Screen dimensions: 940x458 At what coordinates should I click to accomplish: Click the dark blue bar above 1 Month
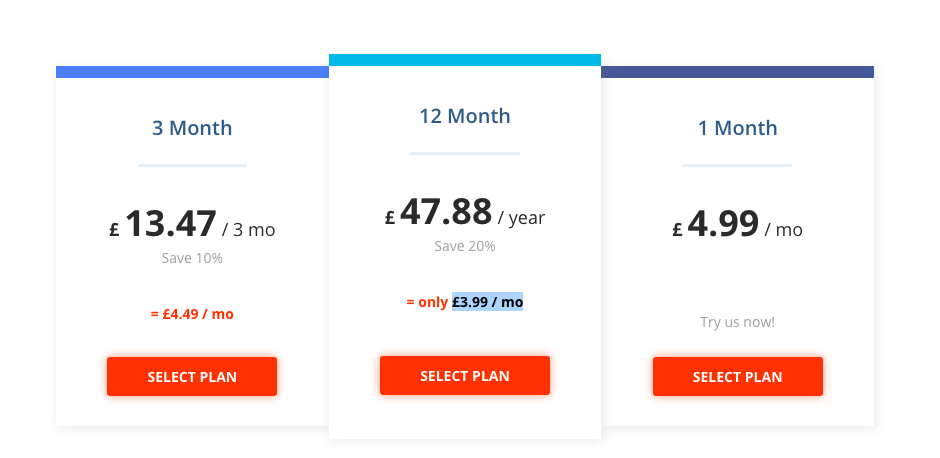click(x=737, y=72)
